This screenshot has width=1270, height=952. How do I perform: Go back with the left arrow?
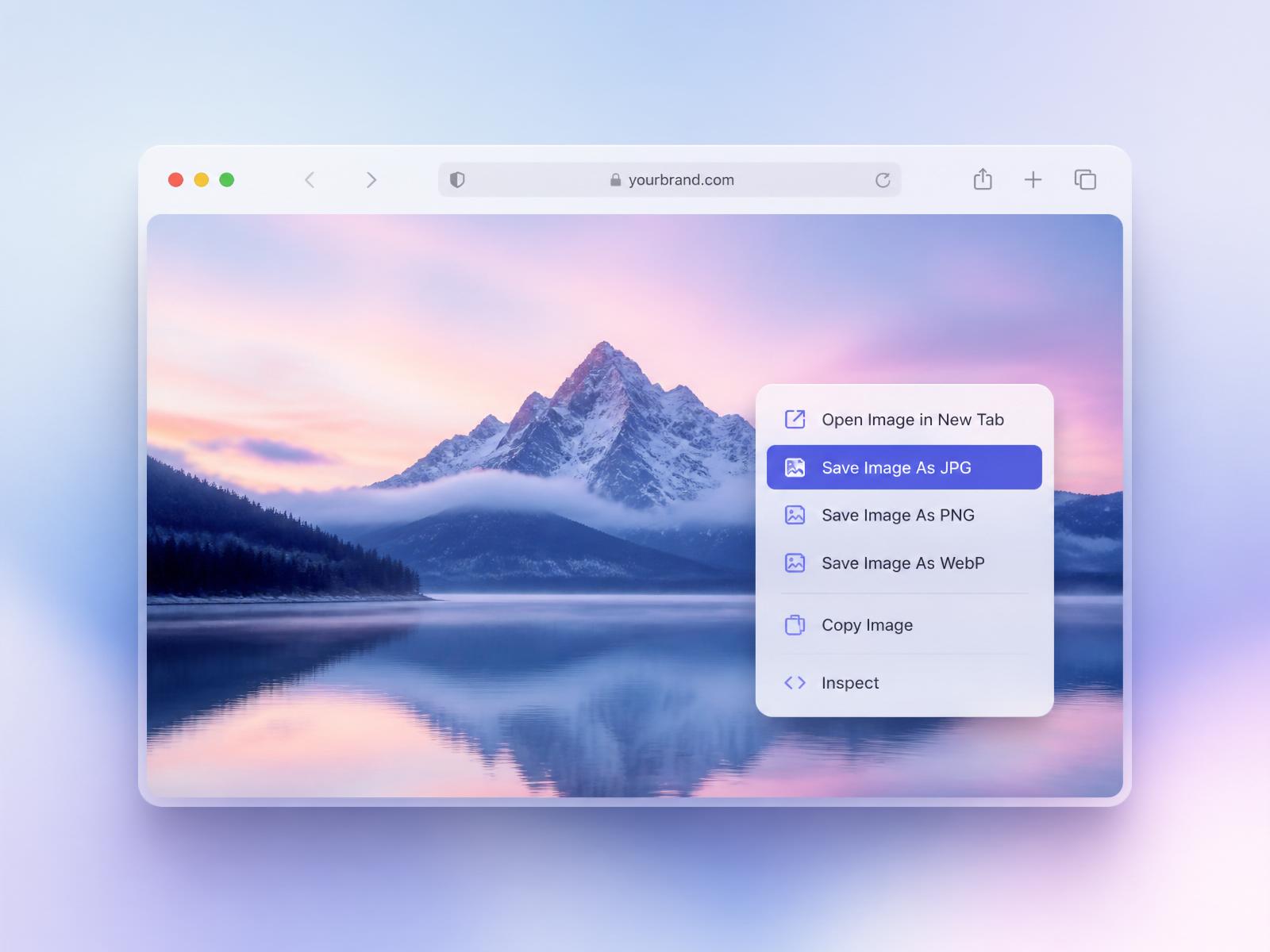click(310, 180)
